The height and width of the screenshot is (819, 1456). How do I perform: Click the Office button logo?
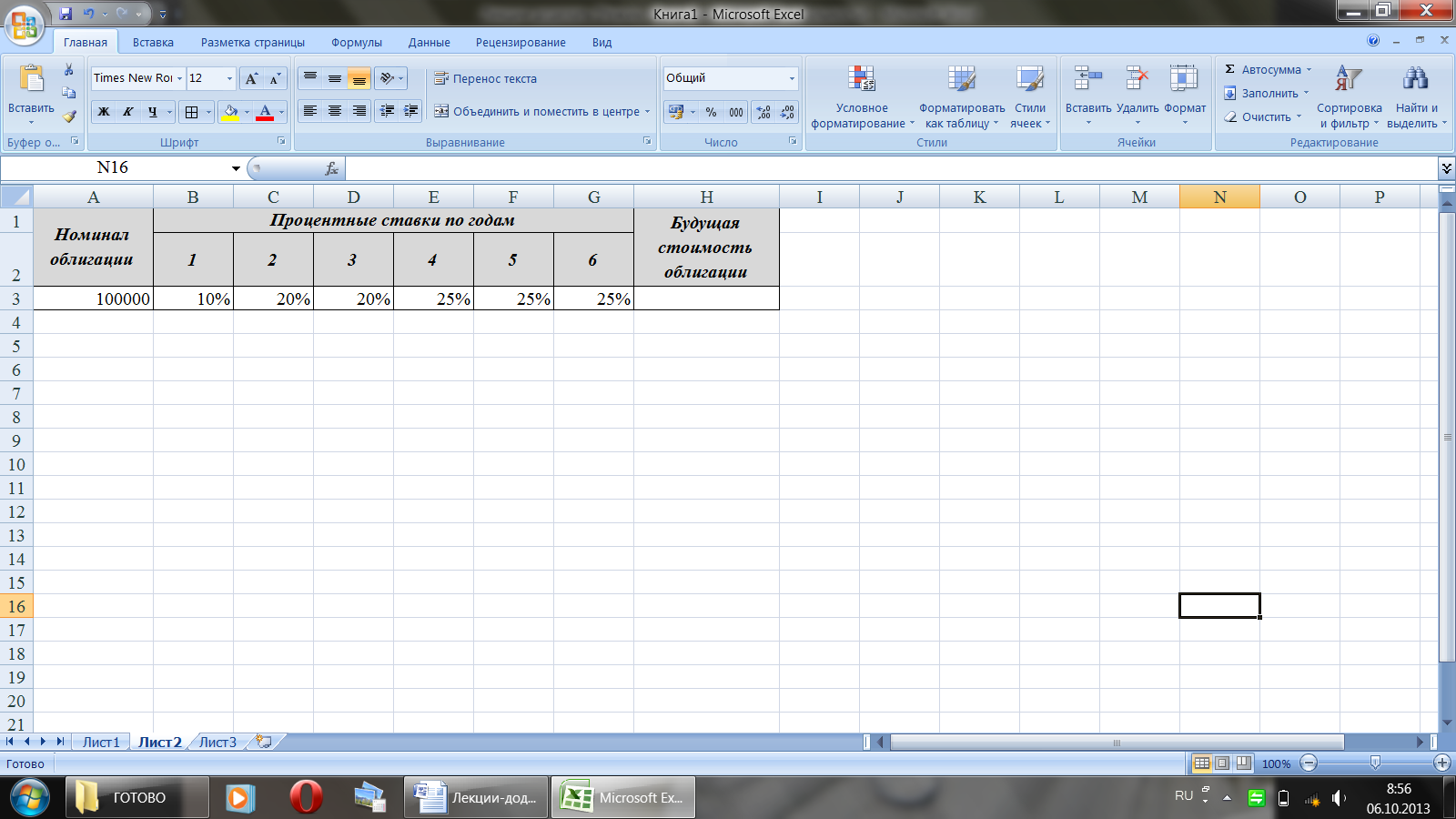pyautogui.click(x=25, y=25)
